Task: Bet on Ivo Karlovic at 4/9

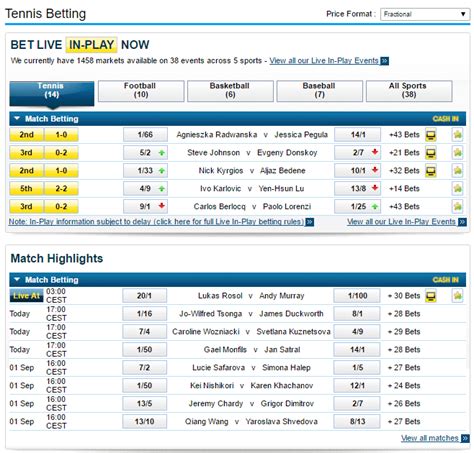Action: pyautogui.click(x=145, y=189)
